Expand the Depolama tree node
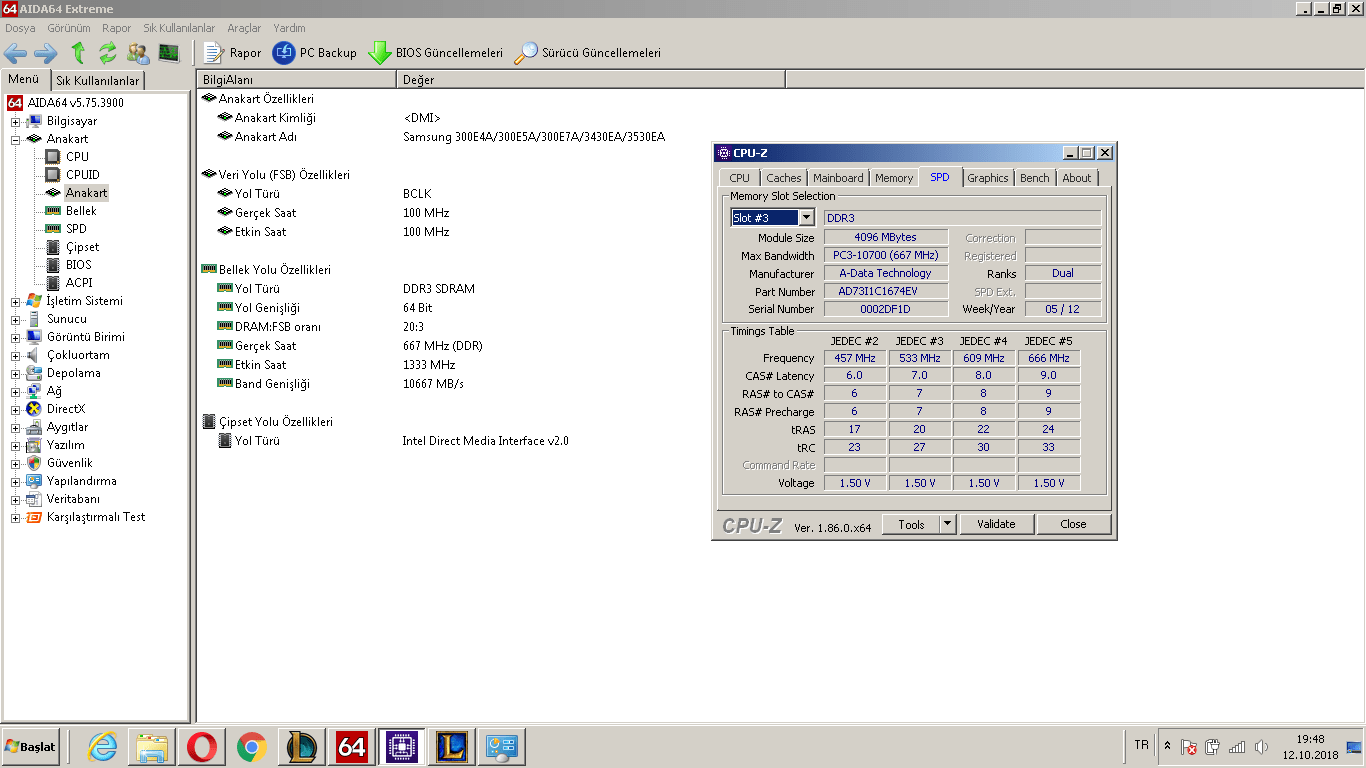This screenshot has height=768, width=1366. point(16,373)
